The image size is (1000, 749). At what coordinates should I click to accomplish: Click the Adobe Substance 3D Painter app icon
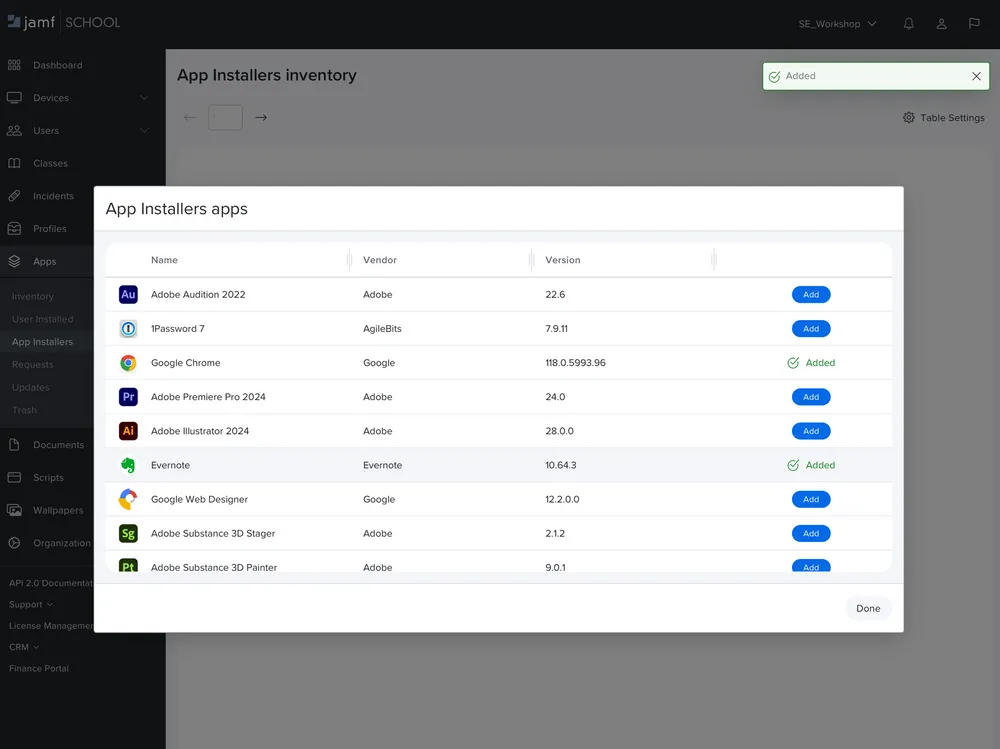128,567
